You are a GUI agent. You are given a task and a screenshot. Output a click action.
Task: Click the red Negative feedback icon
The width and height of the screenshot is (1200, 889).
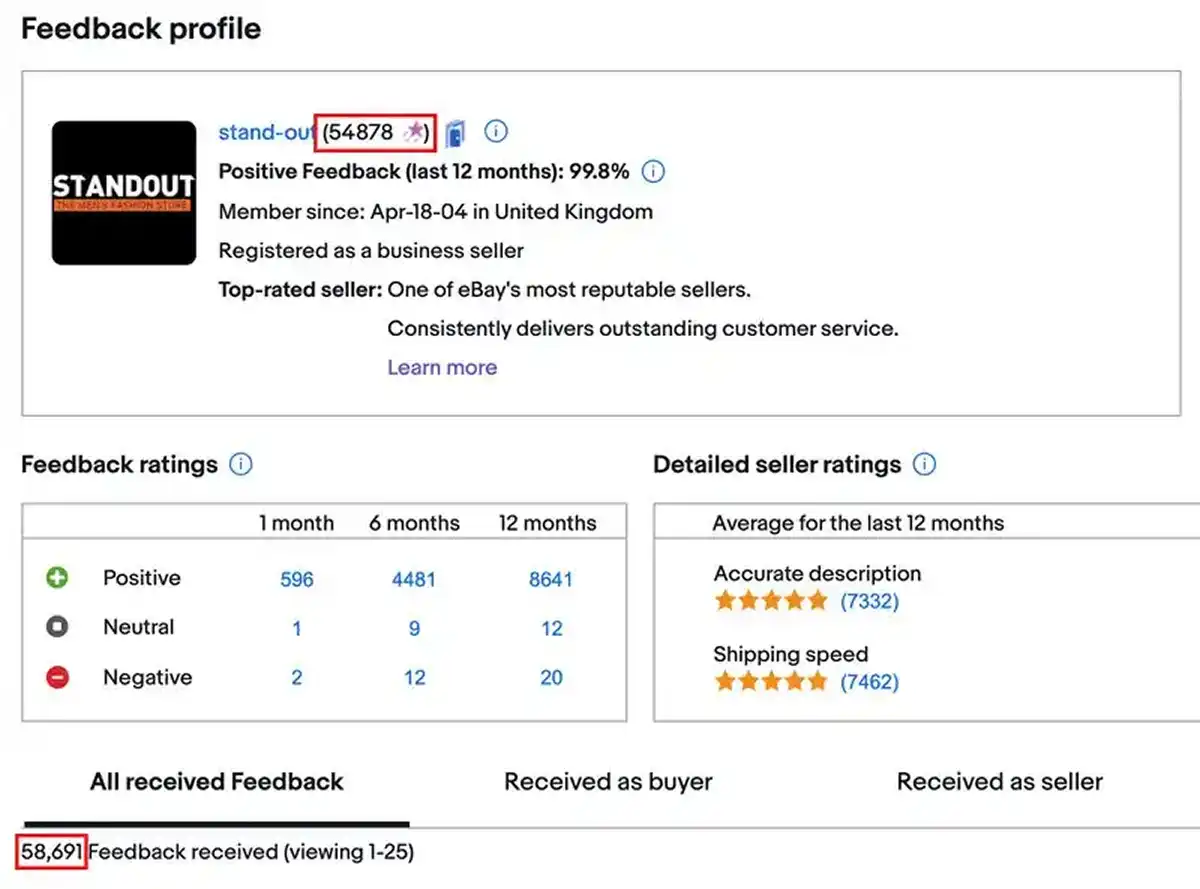pyautogui.click(x=58, y=677)
